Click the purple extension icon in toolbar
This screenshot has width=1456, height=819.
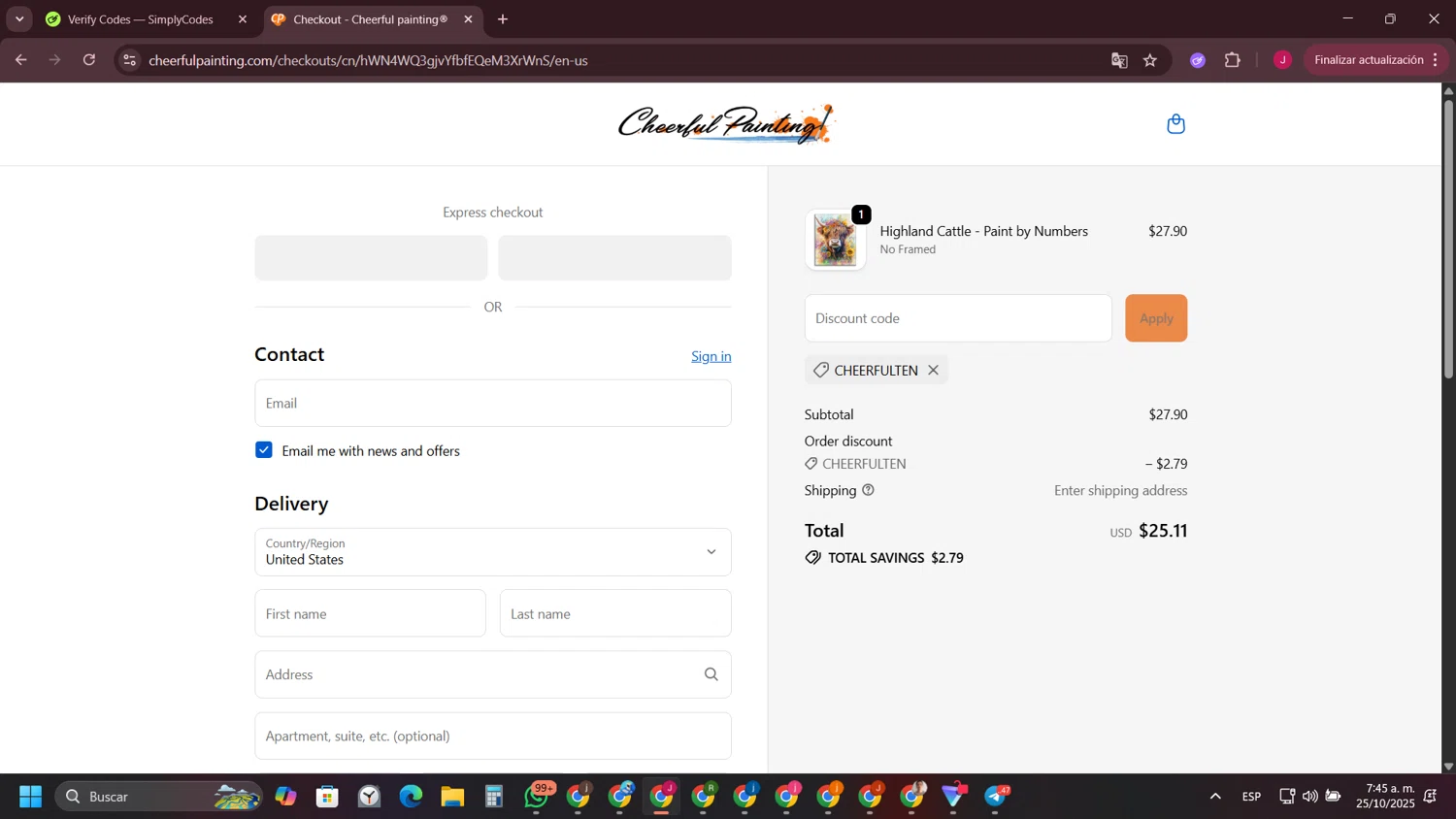(x=1198, y=60)
